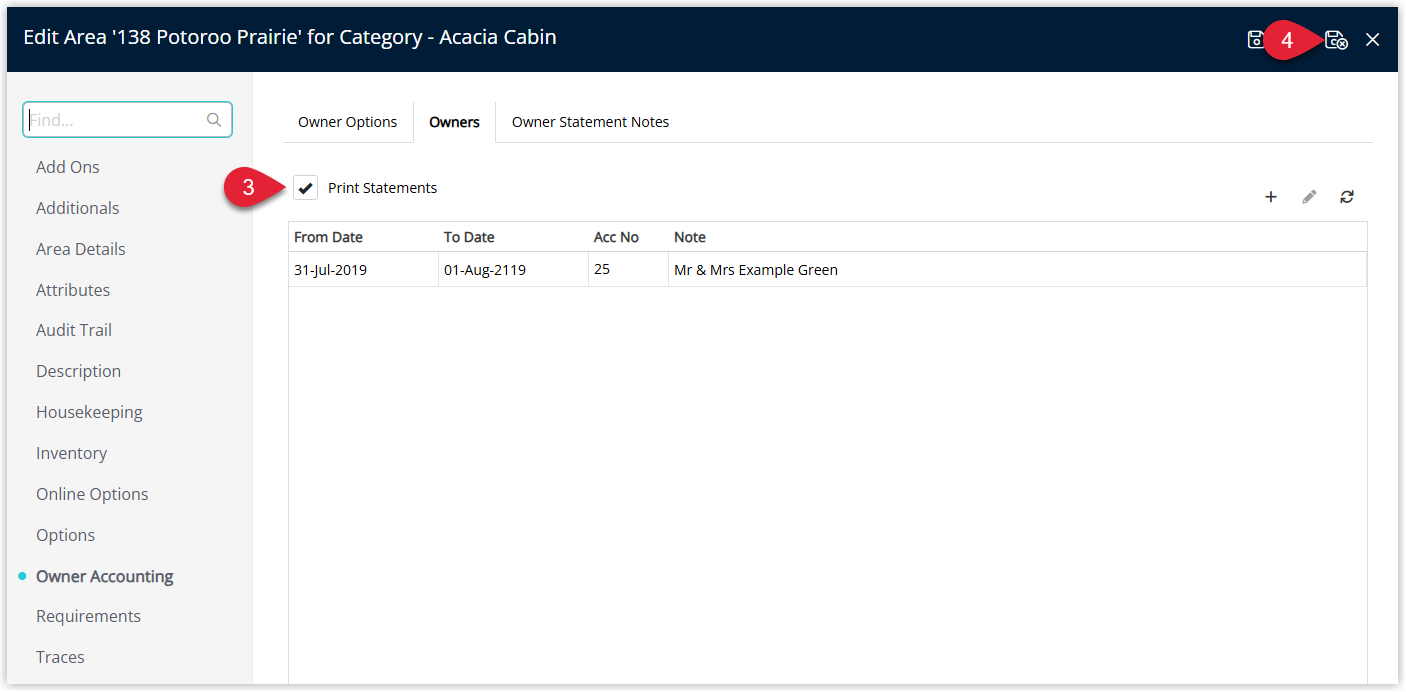The height and width of the screenshot is (692, 1406).
Task: Click the magnifier icon in Find box
Action: (x=214, y=120)
